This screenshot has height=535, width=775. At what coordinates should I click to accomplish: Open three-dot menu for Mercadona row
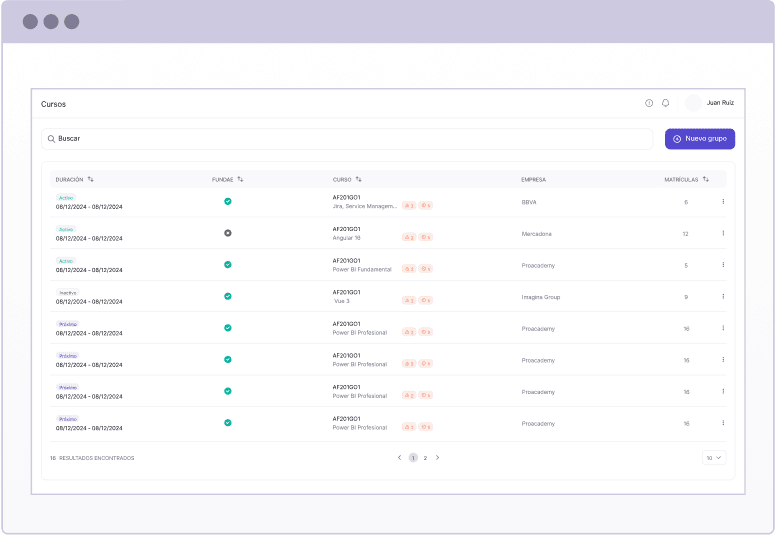pyautogui.click(x=723, y=233)
